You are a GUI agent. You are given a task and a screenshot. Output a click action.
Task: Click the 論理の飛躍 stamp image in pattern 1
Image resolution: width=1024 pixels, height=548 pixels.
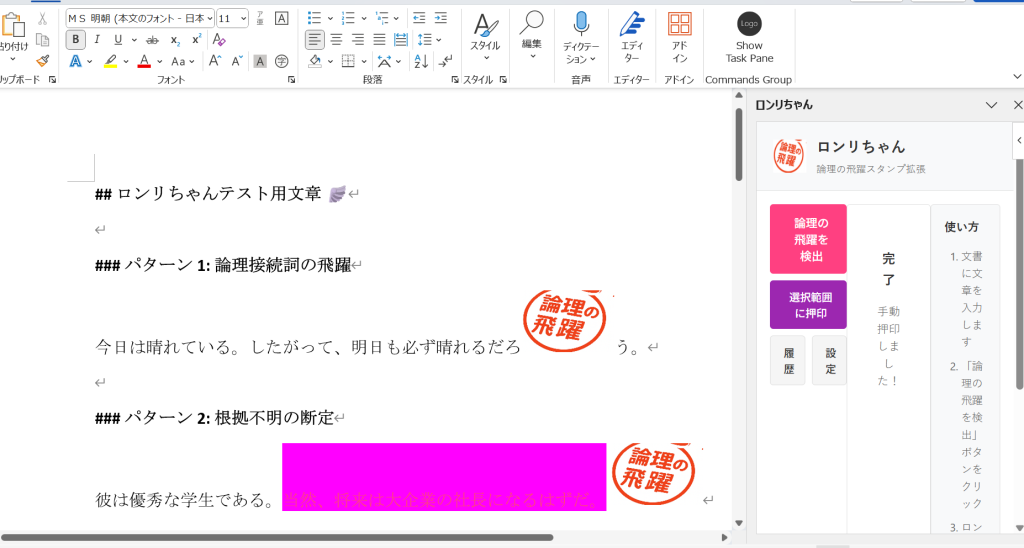tap(566, 321)
